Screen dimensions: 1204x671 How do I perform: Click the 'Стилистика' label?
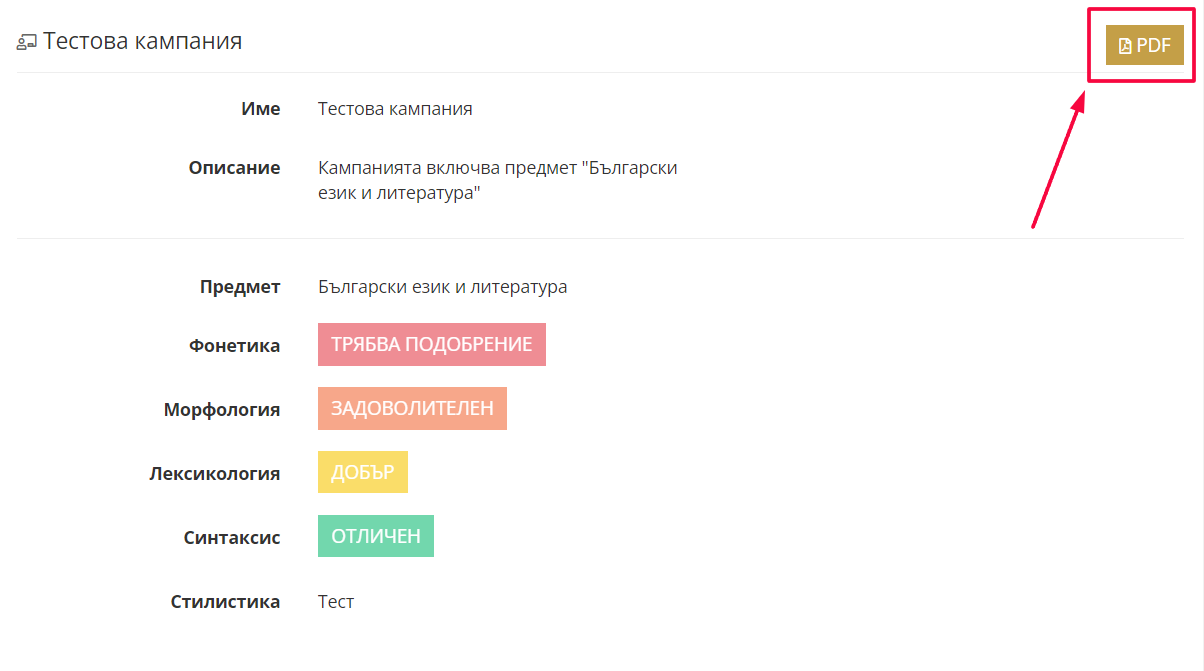tap(225, 602)
